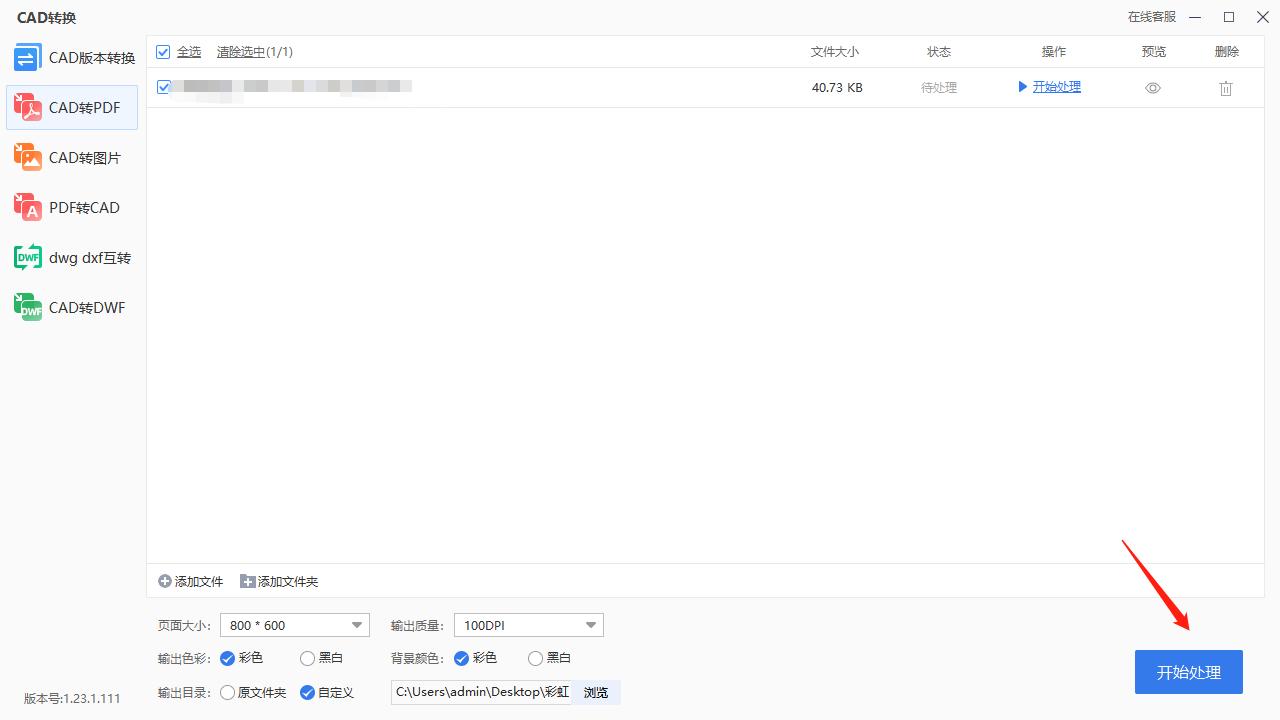Viewport: 1280px width, 720px height.
Task: Open the CAD转DWF converter
Action: pyautogui.click(x=71, y=307)
